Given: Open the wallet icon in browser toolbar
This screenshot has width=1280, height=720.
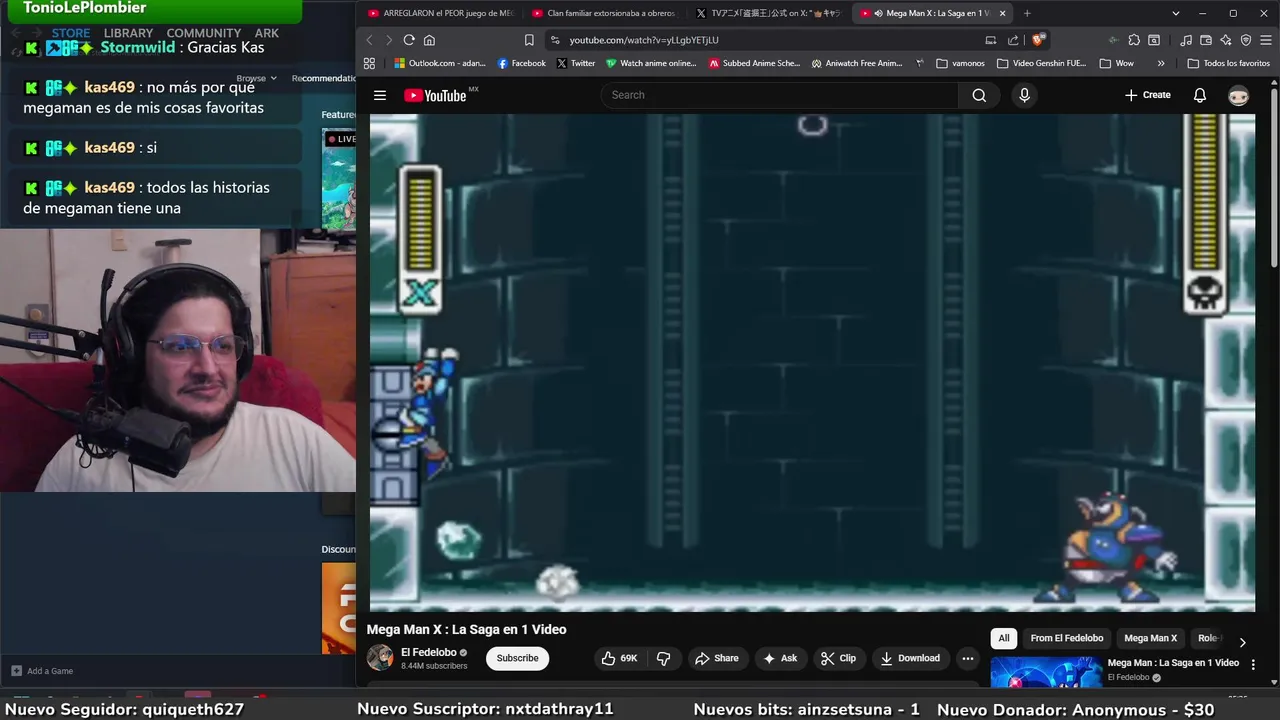Looking at the screenshot, I should (1206, 40).
